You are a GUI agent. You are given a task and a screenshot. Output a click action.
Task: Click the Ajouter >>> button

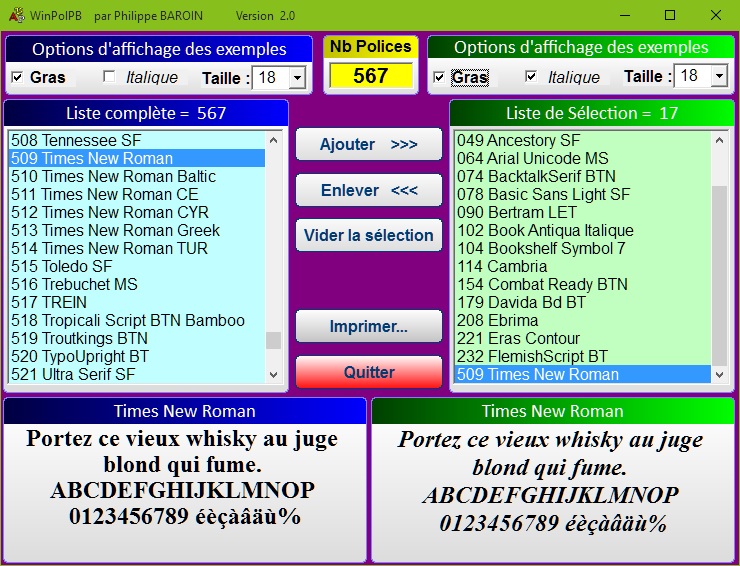click(368, 144)
